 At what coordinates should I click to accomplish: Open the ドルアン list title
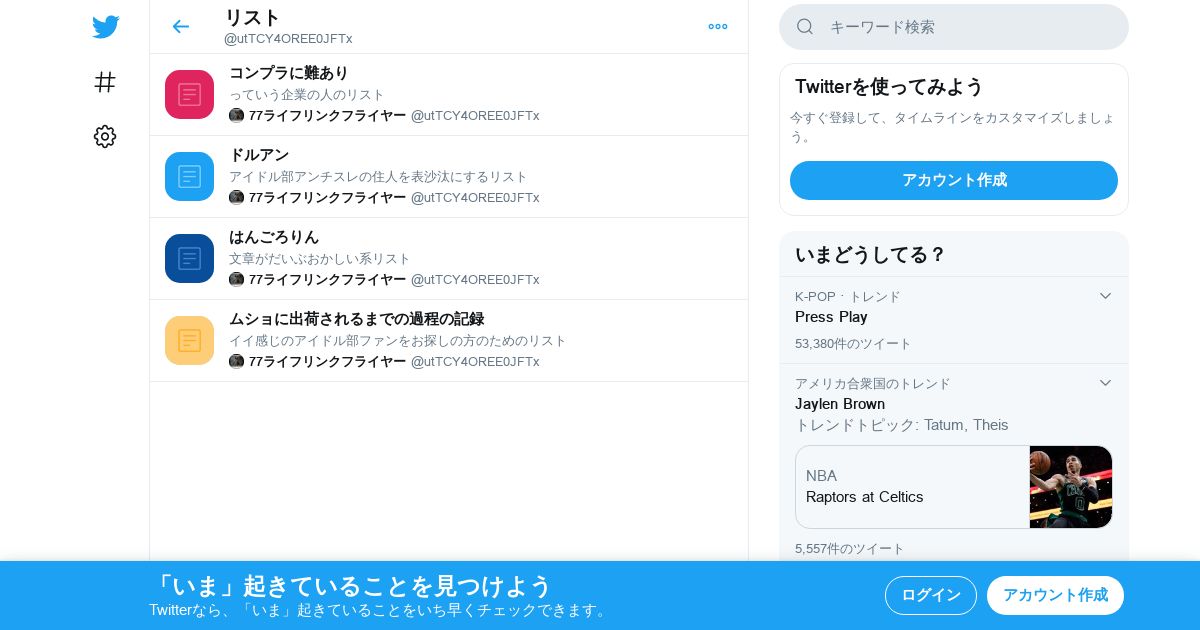259,155
